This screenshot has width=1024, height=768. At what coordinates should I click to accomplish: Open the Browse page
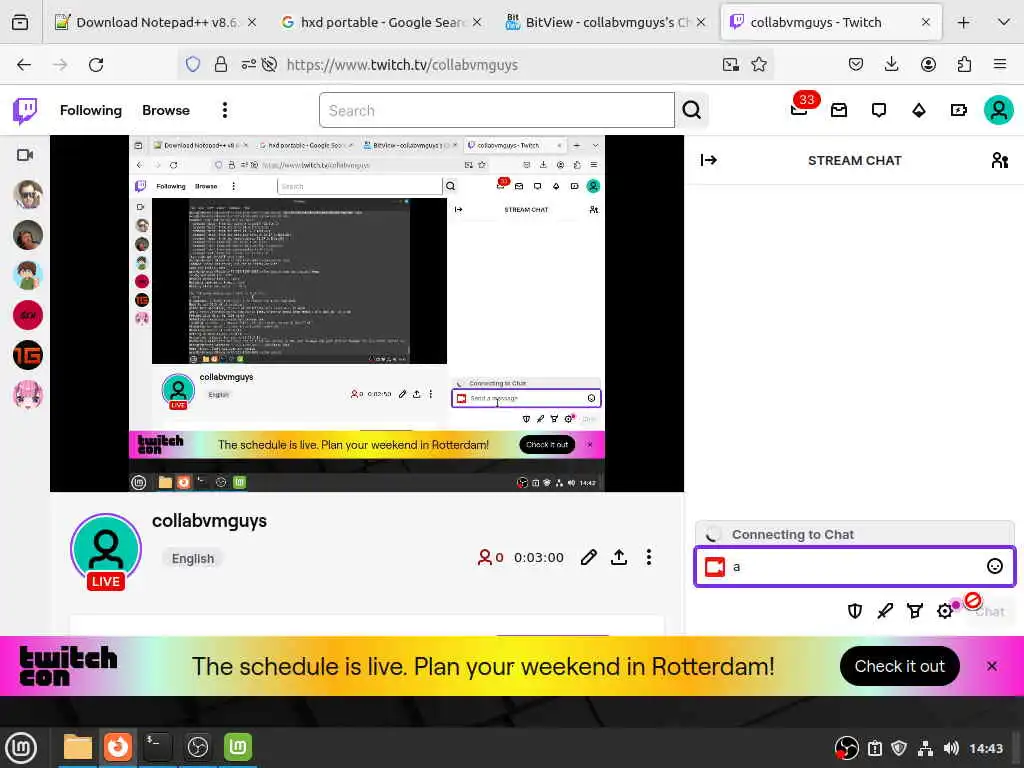pos(166,110)
